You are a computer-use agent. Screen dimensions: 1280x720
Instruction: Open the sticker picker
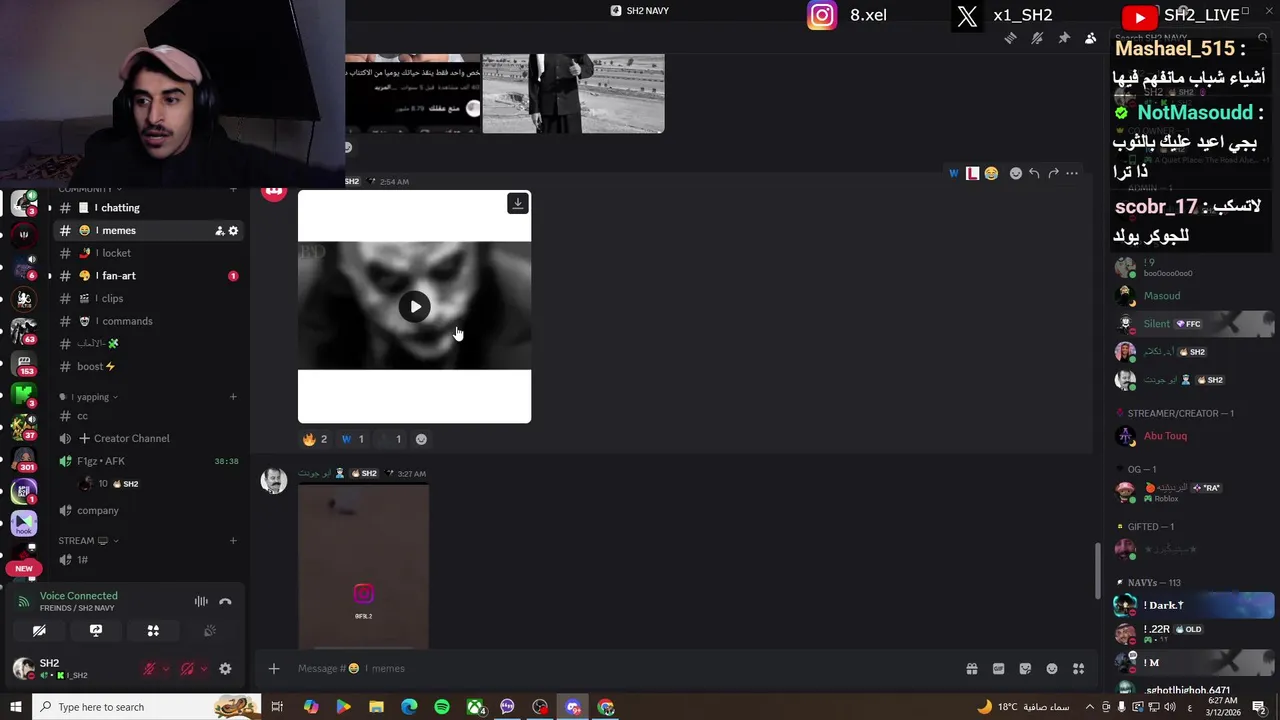[1025, 669]
